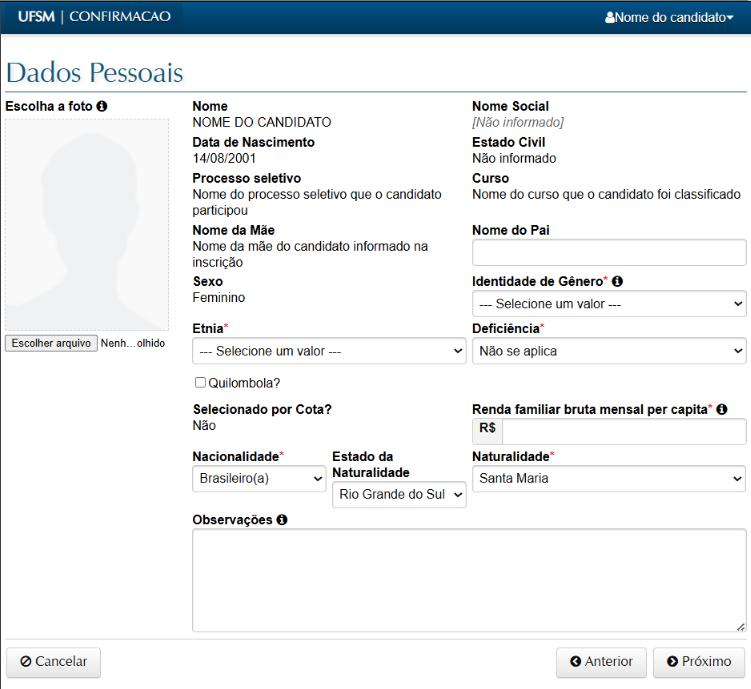Click info icon beside Escolha a foto
The height and width of the screenshot is (689, 751).
(x=102, y=106)
